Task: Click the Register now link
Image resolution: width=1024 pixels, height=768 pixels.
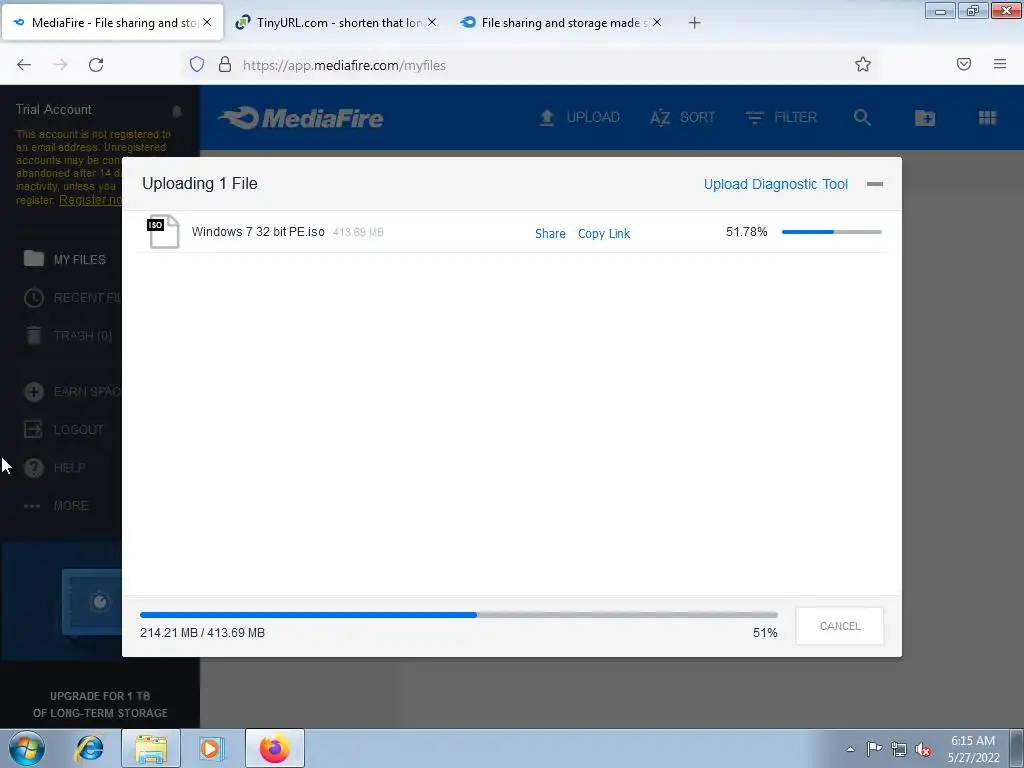Action: (90, 200)
